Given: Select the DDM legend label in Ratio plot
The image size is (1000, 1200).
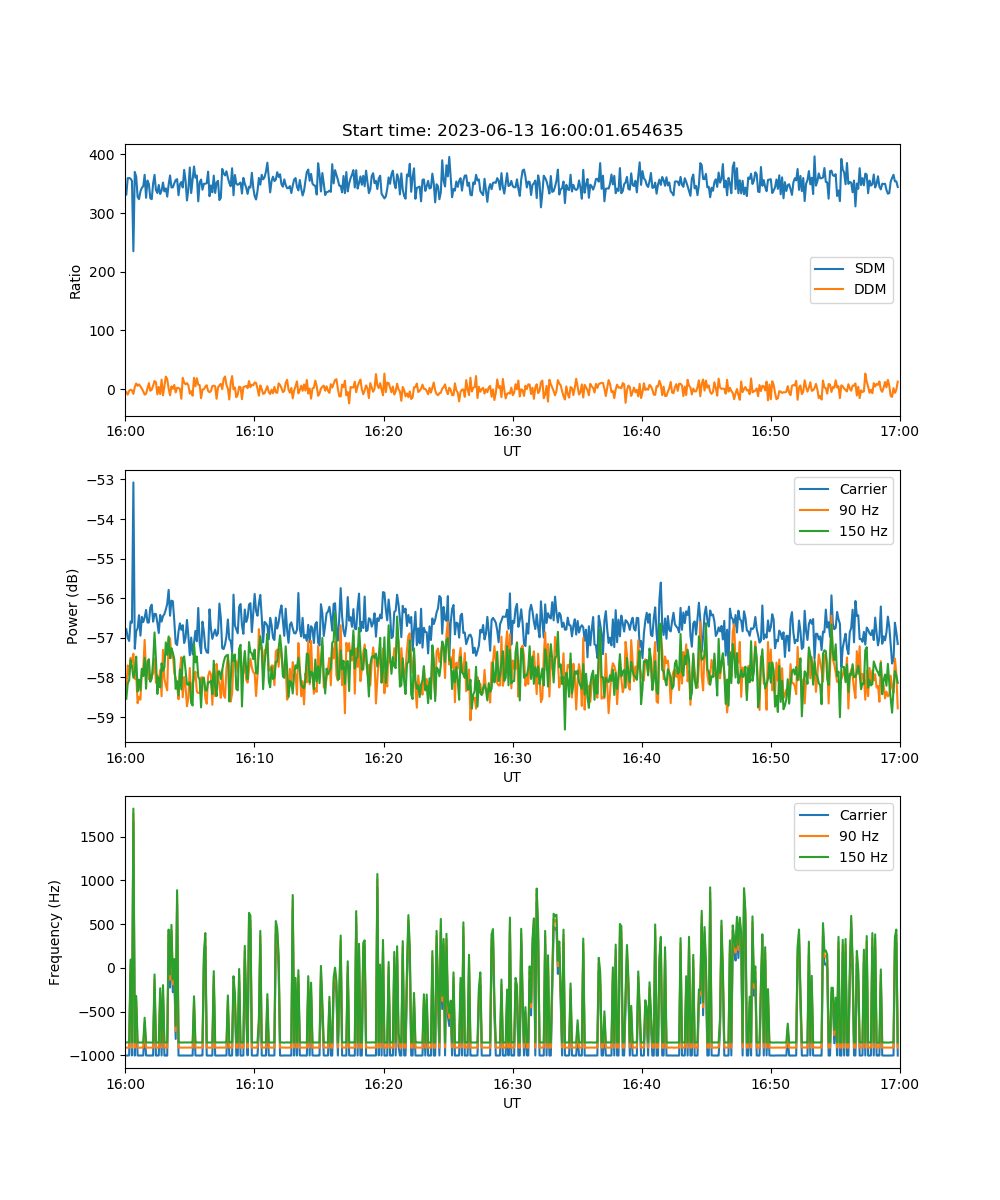Looking at the screenshot, I should click(871, 290).
